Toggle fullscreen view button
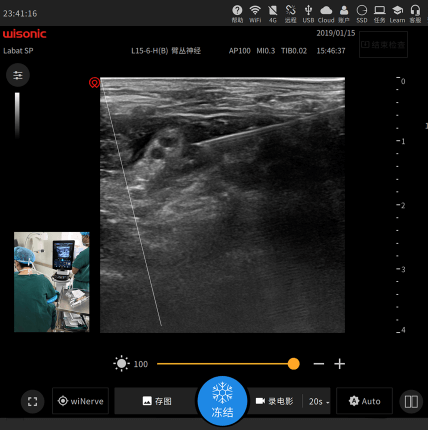The width and height of the screenshot is (428, 430). (x=32, y=401)
